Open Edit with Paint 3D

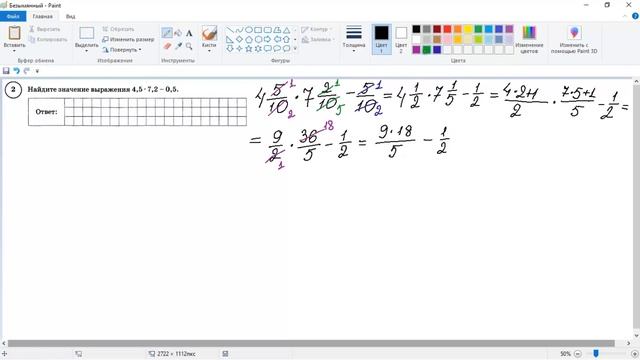pos(574,40)
